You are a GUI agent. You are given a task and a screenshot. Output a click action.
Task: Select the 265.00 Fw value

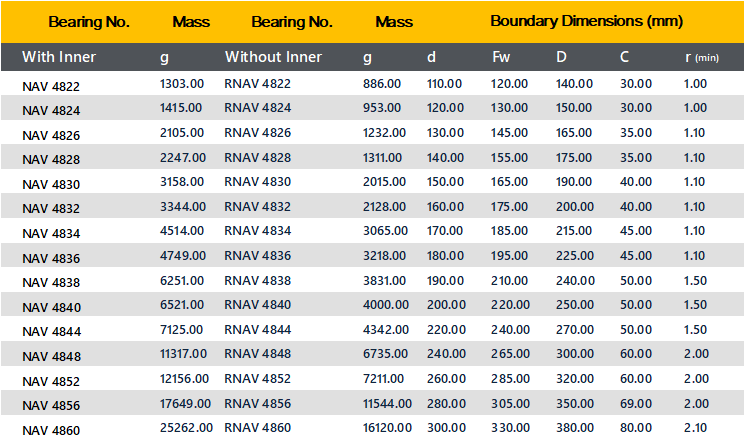[x=509, y=353]
